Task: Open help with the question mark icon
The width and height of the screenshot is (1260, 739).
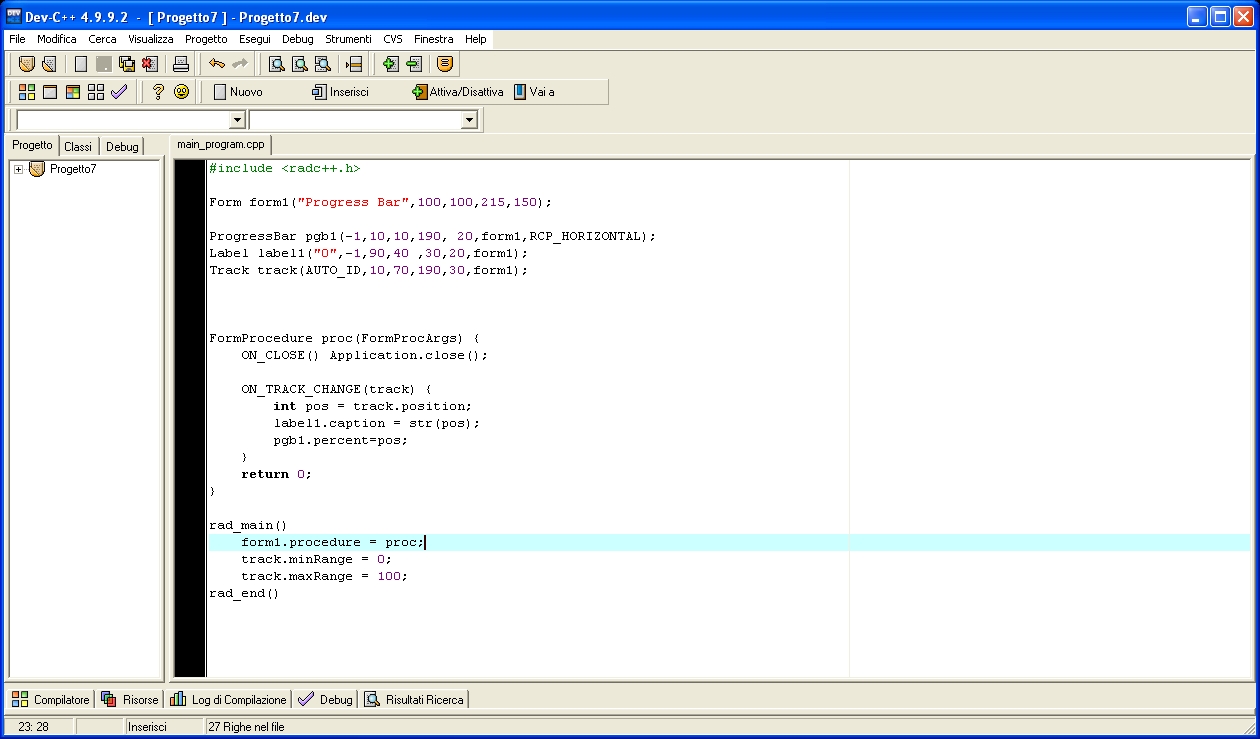Action: [x=158, y=92]
